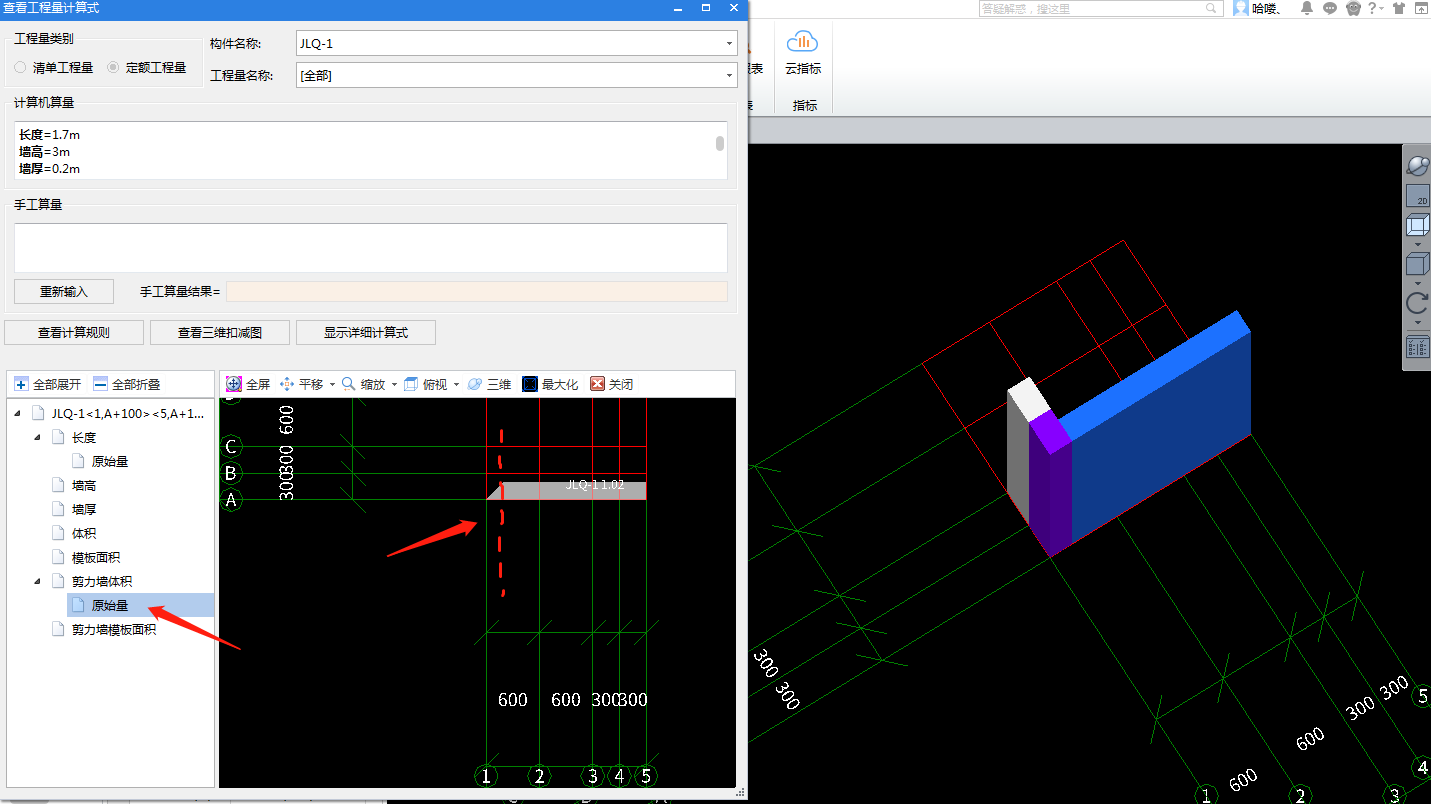Switch to 三维 view
The image size is (1431, 804).
click(489, 384)
